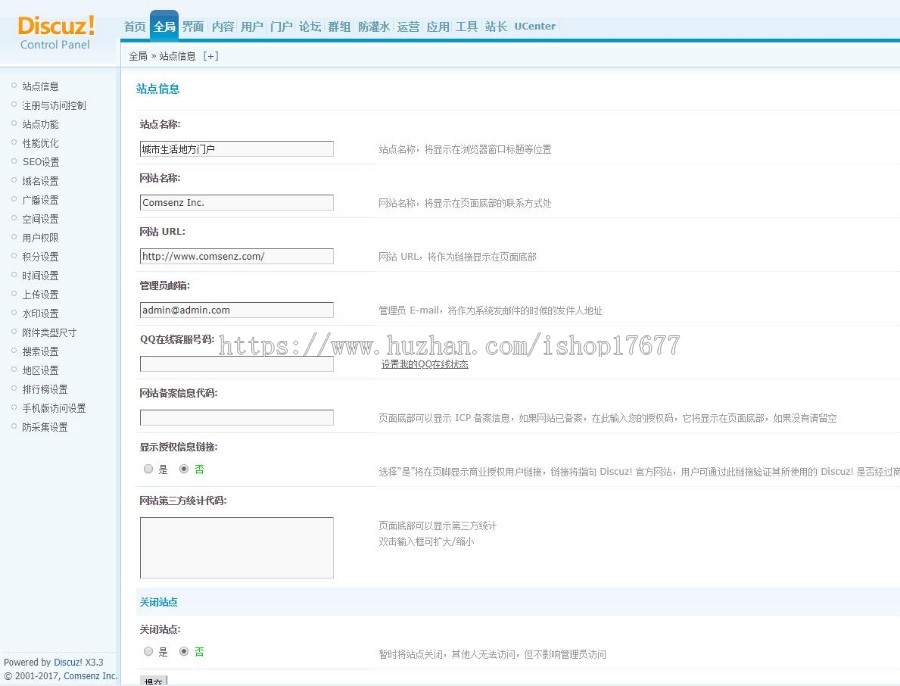Open 注册与访问控制 in the sidebar
Viewport: 900px width, 686px height.
tap(54, 105)
